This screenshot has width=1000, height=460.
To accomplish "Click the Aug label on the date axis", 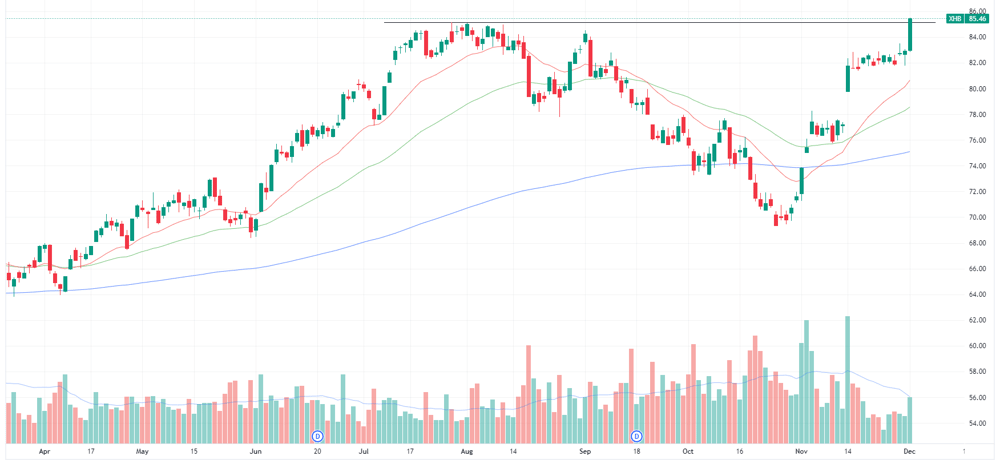I will [467, 450].
